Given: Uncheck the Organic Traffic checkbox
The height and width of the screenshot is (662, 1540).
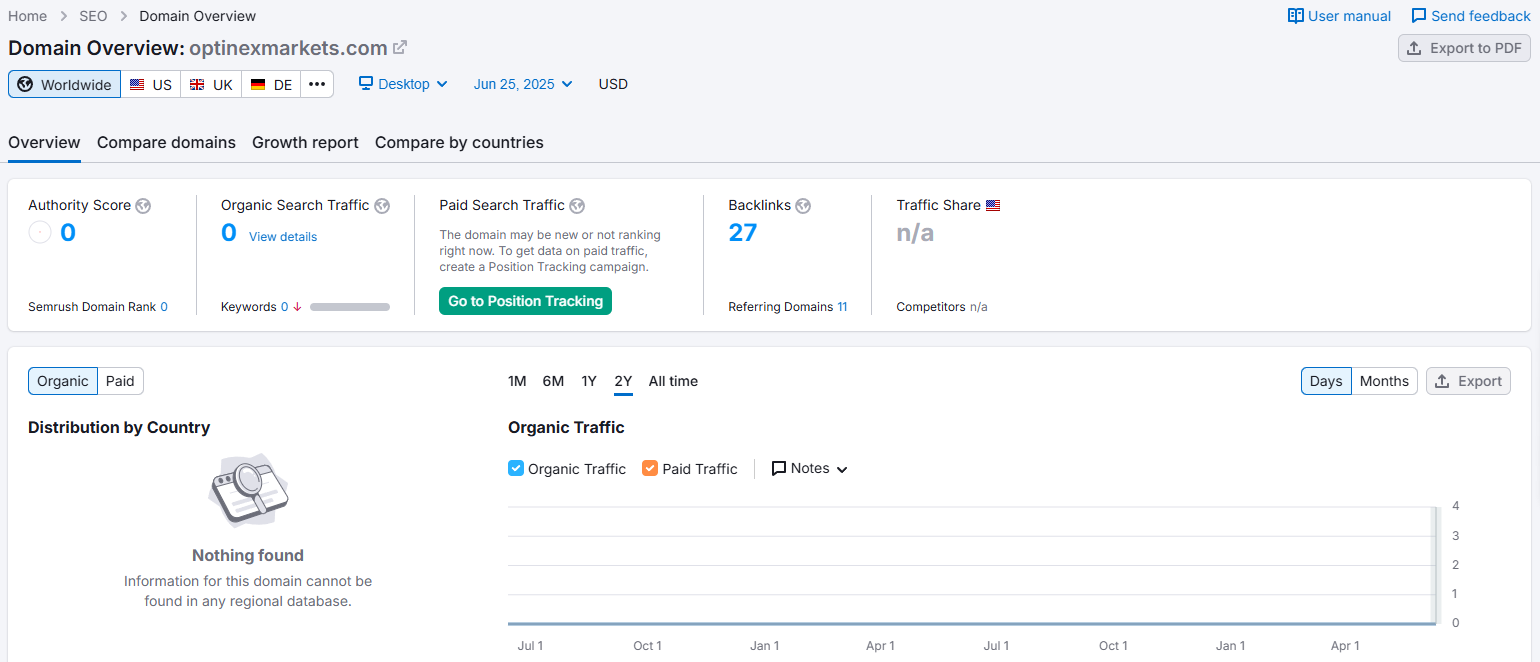Looking at the screenshot, I should (x=516, y=468).
